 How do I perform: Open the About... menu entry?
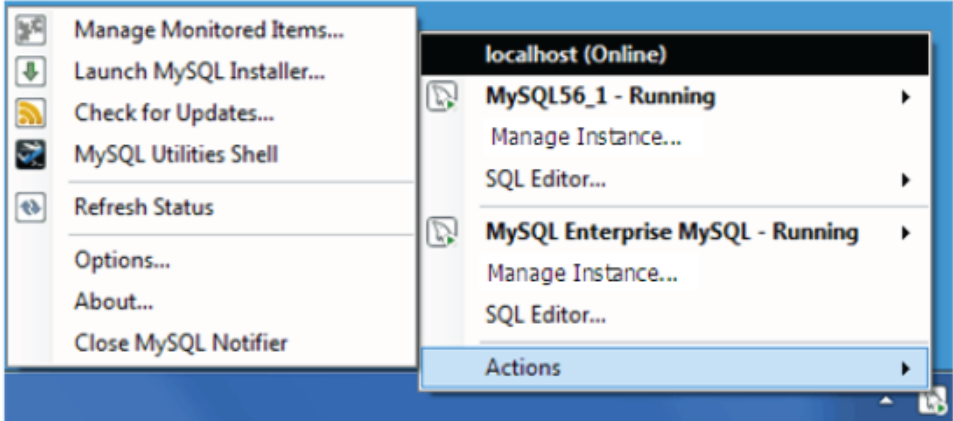114,302
